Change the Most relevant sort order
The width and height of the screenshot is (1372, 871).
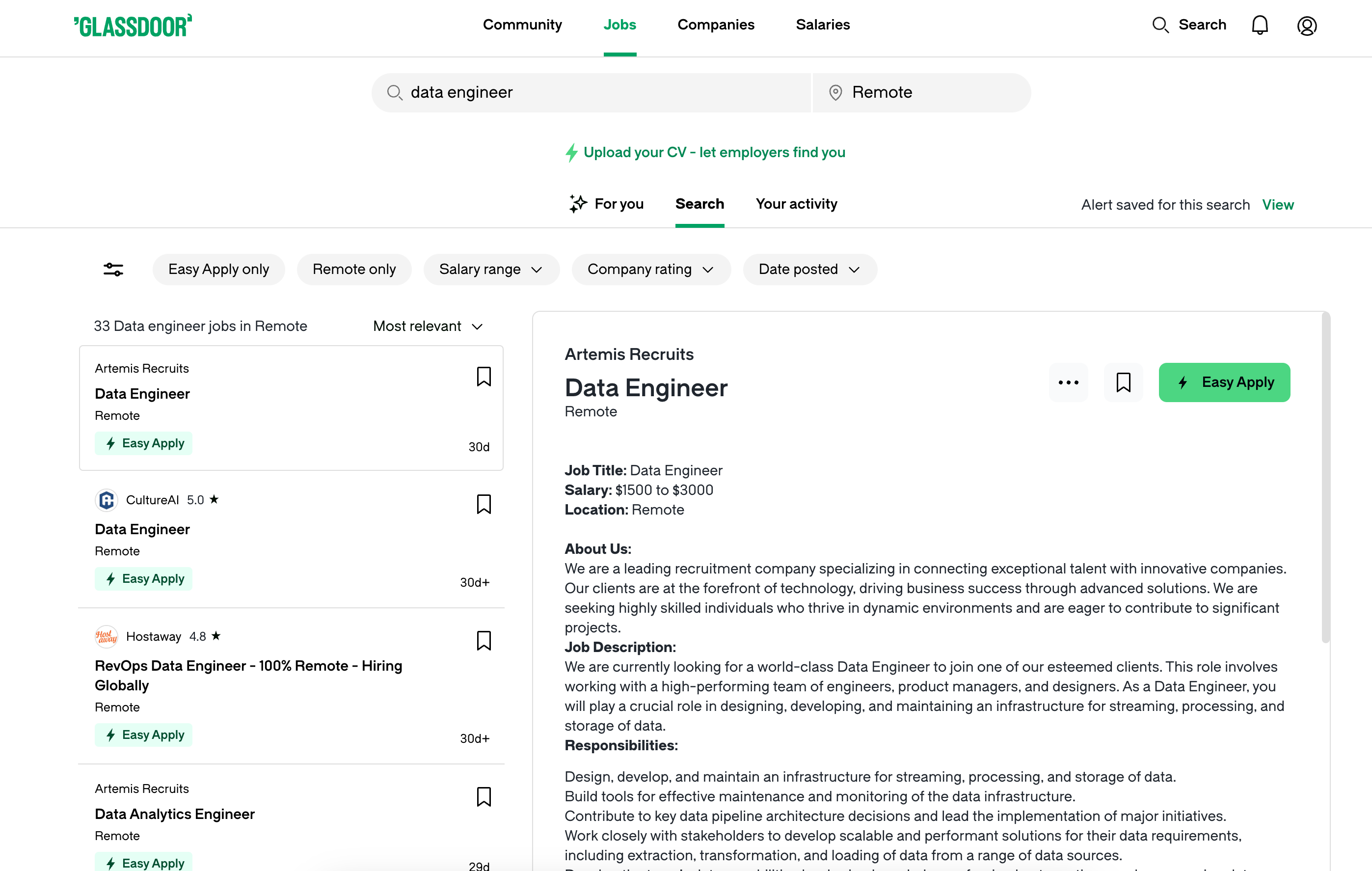pos(428,326)
